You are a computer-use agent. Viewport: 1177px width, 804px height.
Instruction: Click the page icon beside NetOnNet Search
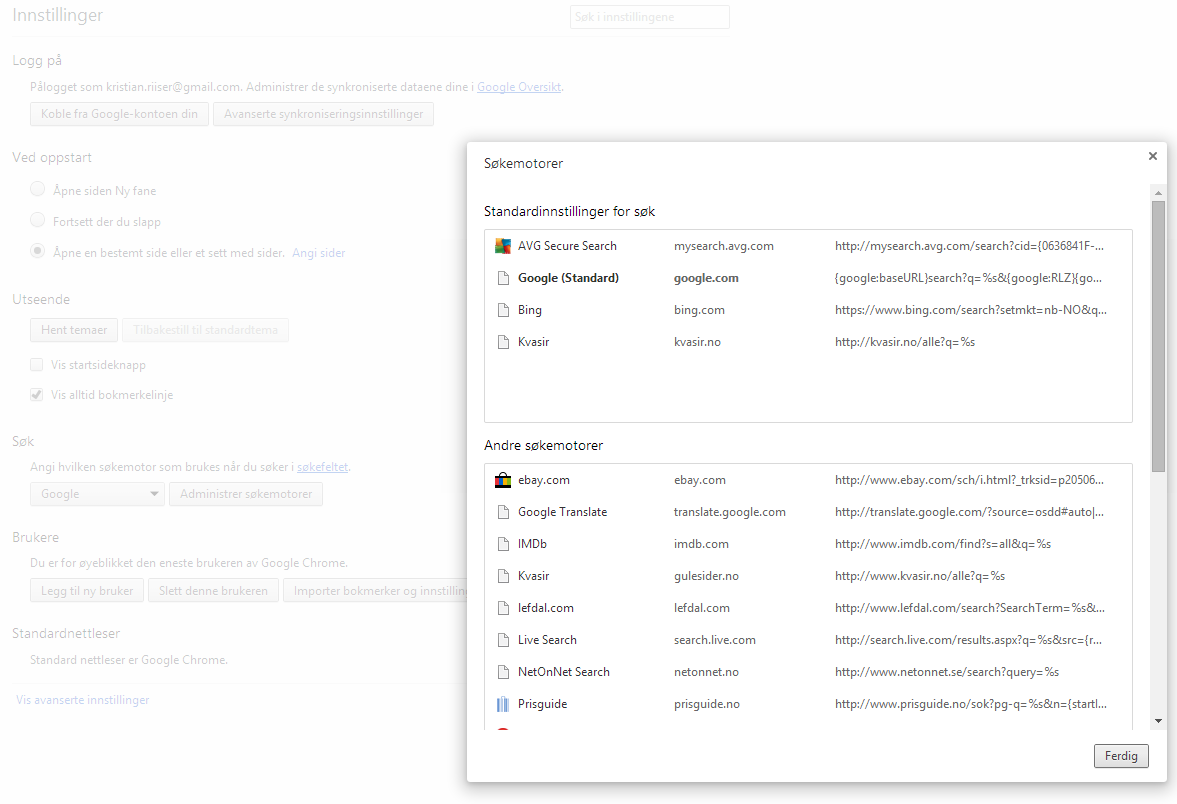tap(503, 672)
